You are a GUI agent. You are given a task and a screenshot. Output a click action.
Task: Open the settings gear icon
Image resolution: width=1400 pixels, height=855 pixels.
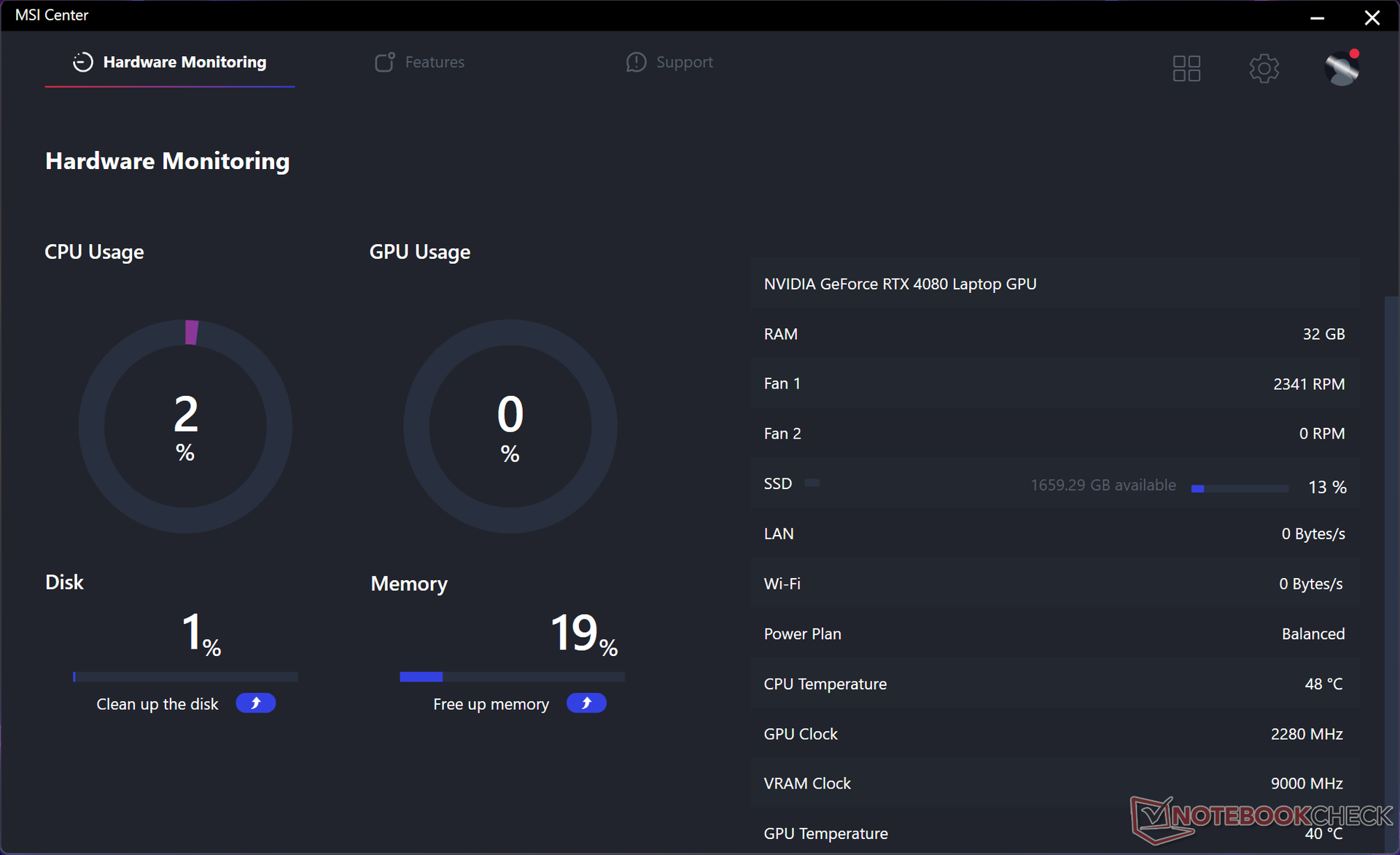[x=1264, y=69]
